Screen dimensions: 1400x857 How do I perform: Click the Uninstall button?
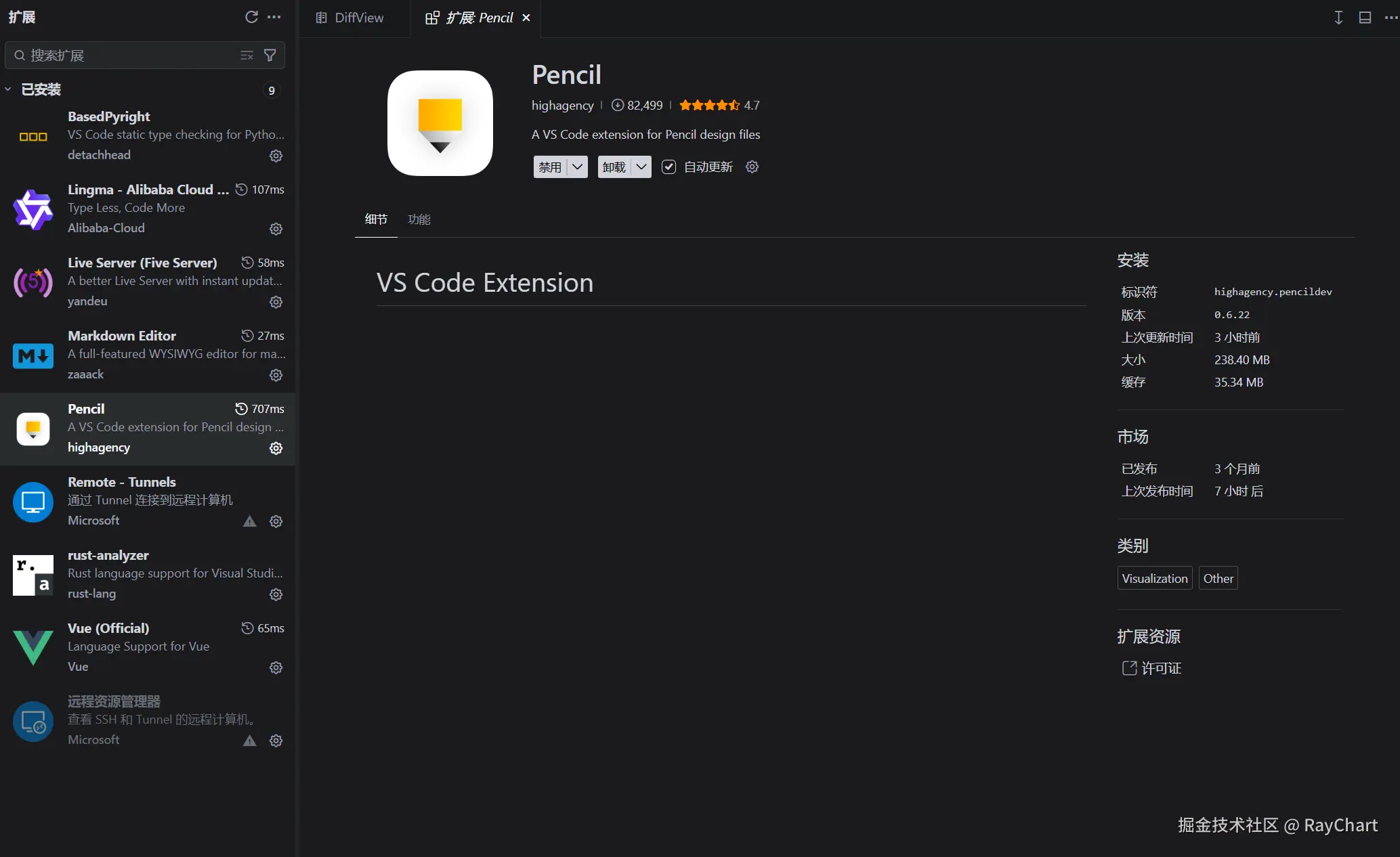point(614,167)
